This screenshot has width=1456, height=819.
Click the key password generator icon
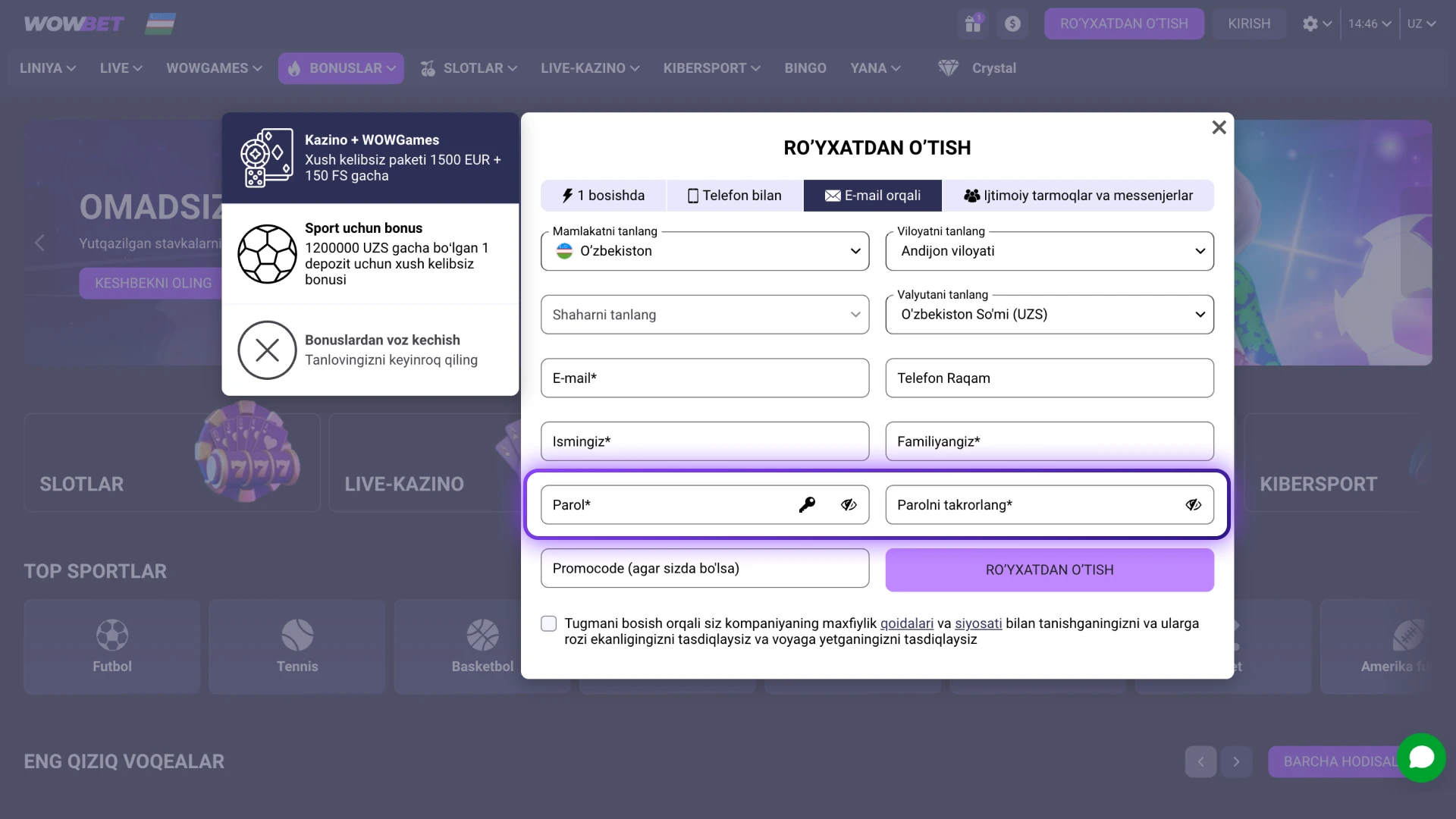click(x=807, y=505)
